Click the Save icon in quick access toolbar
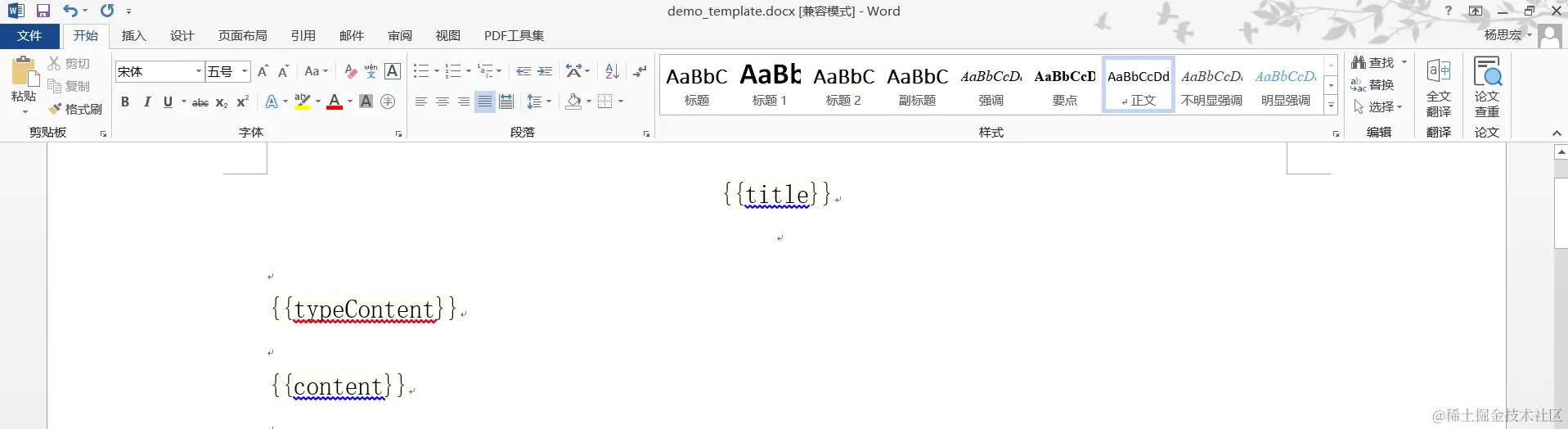Screen dimensions: 1568x429 [43, 11]
